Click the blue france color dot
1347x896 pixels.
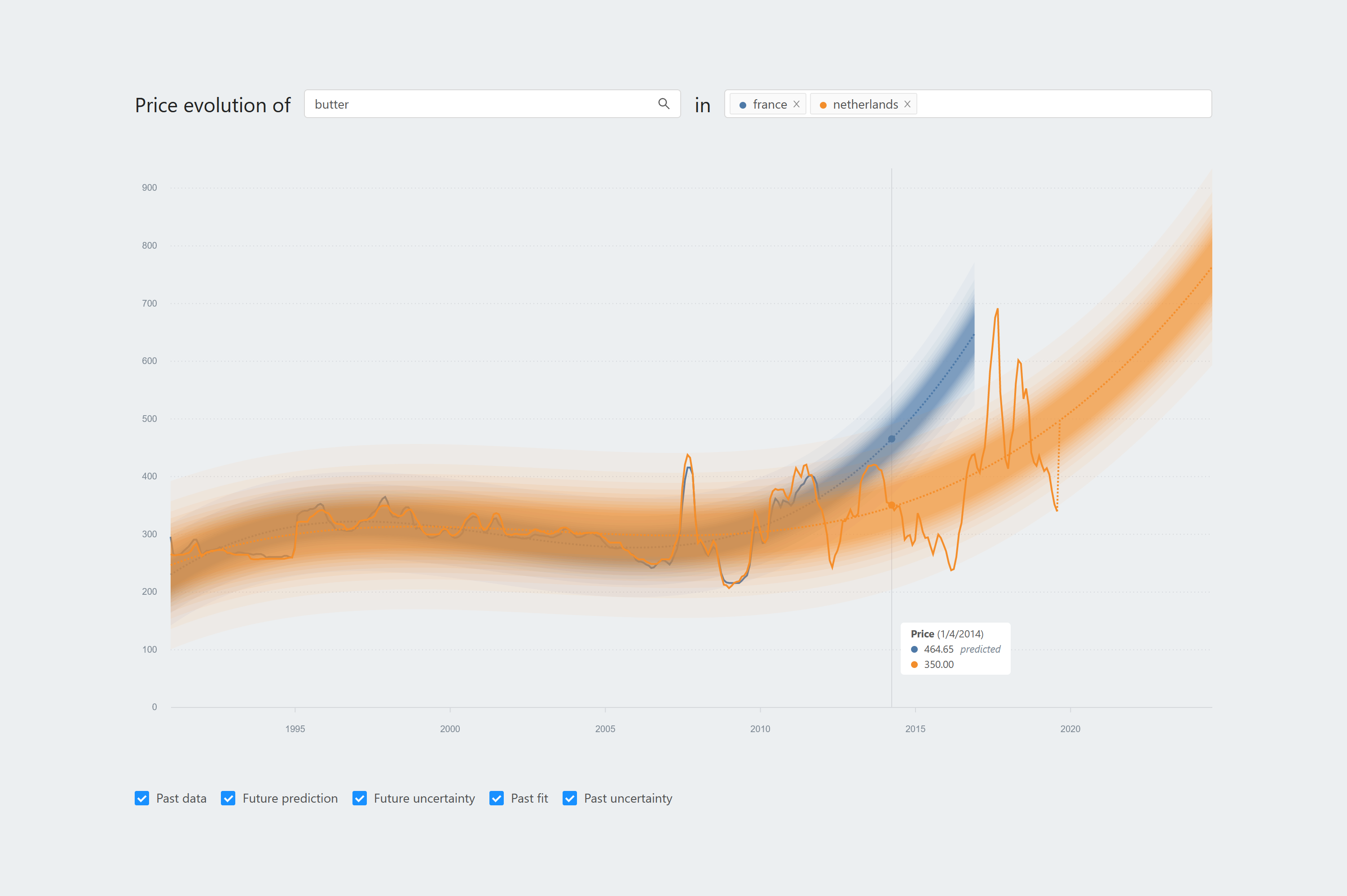tap(742, 105)
